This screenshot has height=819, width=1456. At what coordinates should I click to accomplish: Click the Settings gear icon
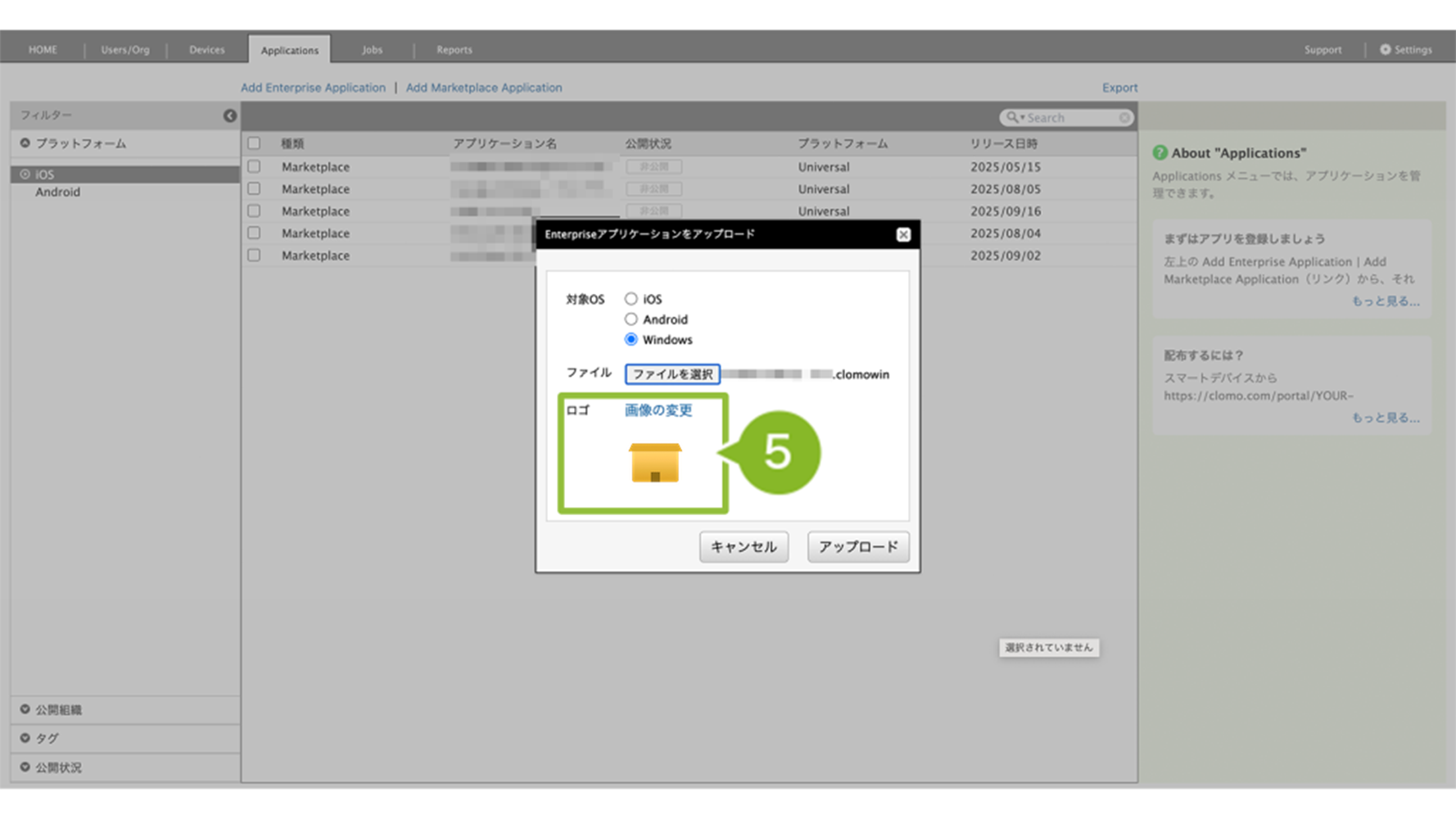click(x=1385, y=49)
